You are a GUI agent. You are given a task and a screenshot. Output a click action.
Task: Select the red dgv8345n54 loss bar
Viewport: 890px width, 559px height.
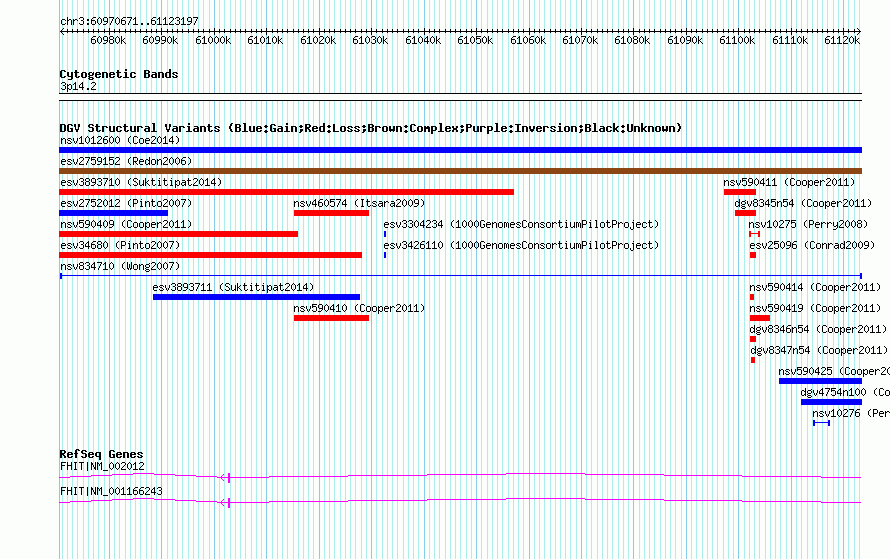[745, 213]
